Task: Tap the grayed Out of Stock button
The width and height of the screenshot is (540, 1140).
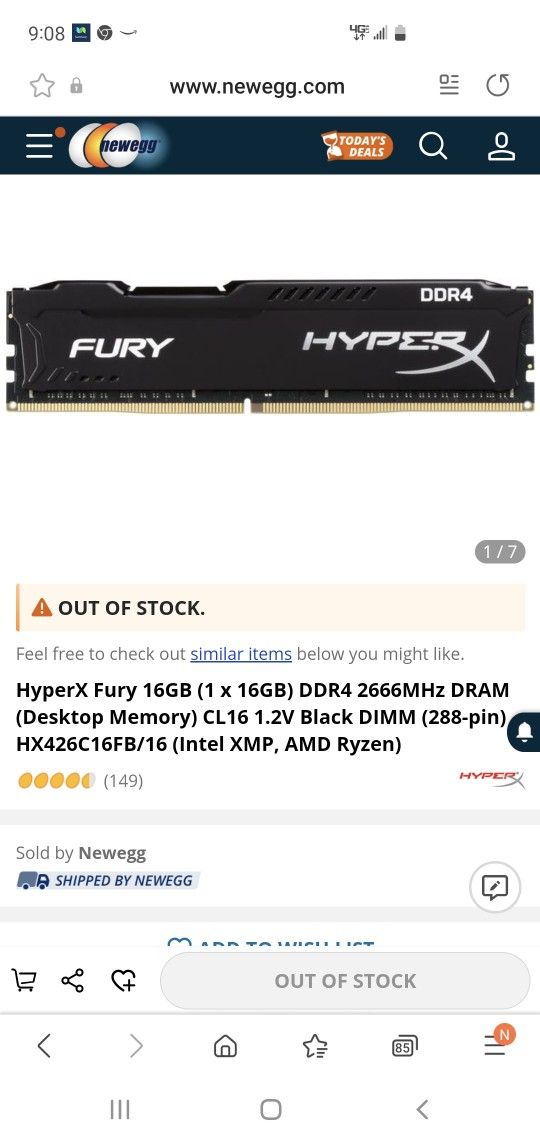Action: click(x=345, y=981)
